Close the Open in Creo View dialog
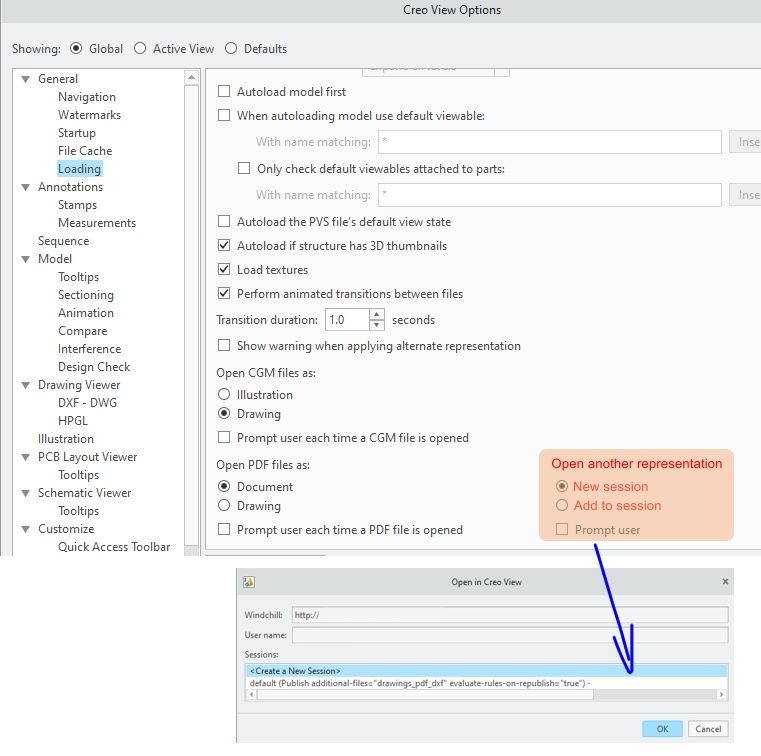The width and height of the screenshot is (761, 756). (725, 581)
